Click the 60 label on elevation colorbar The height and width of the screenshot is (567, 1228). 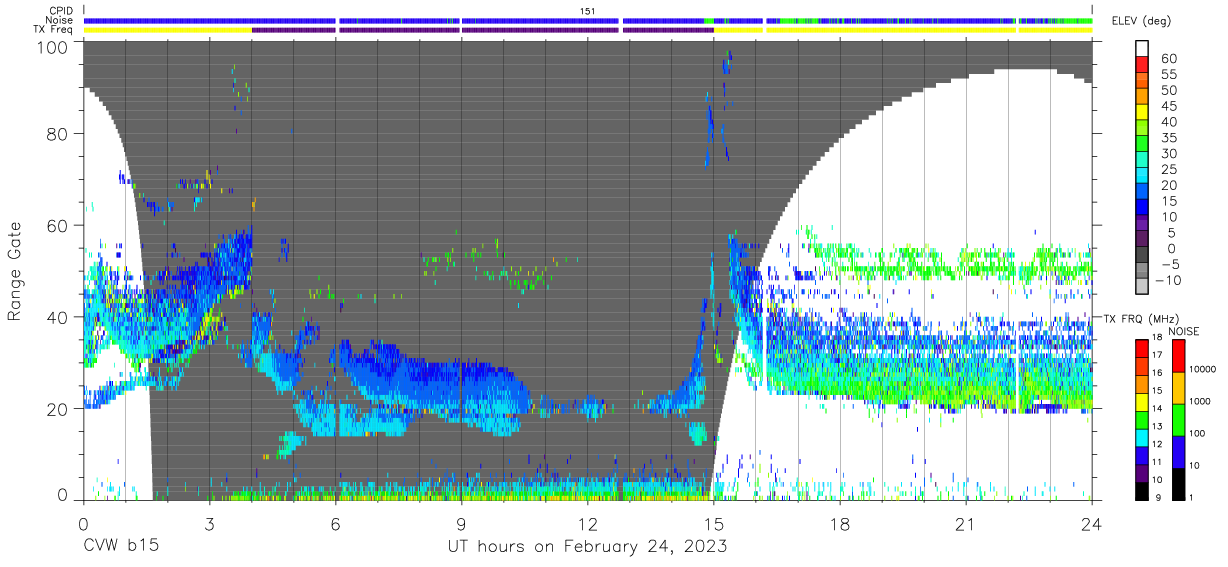pos(1168,58)
